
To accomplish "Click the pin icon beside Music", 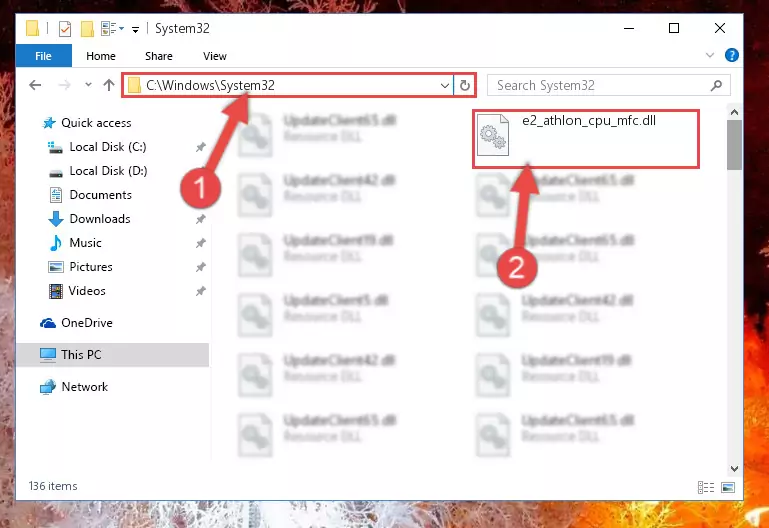I will [x=201, y=243].
